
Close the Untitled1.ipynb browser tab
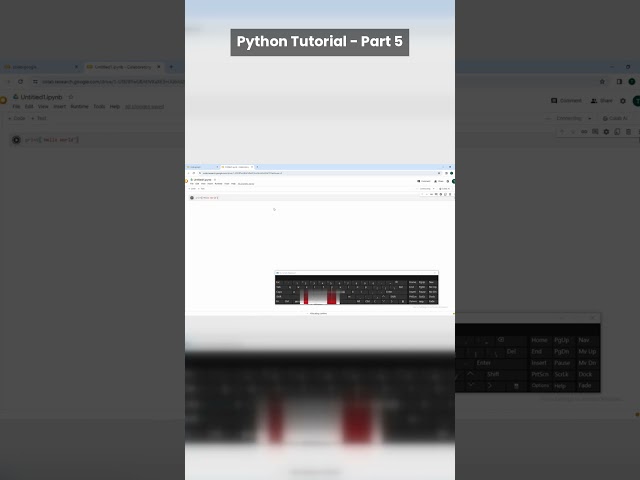click(159, 67)
